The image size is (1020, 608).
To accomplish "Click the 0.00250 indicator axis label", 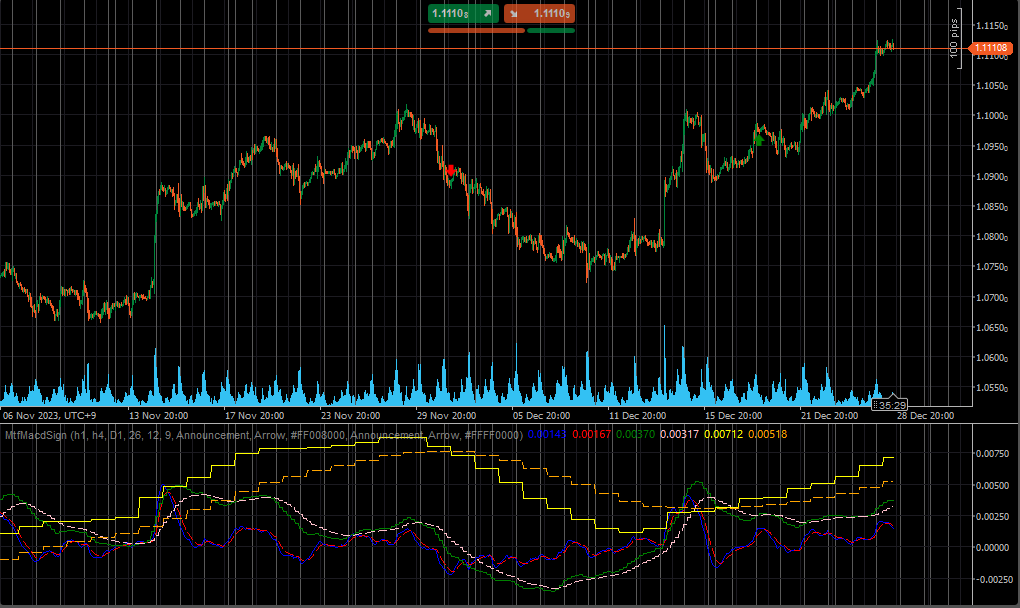I will (992, 517).
